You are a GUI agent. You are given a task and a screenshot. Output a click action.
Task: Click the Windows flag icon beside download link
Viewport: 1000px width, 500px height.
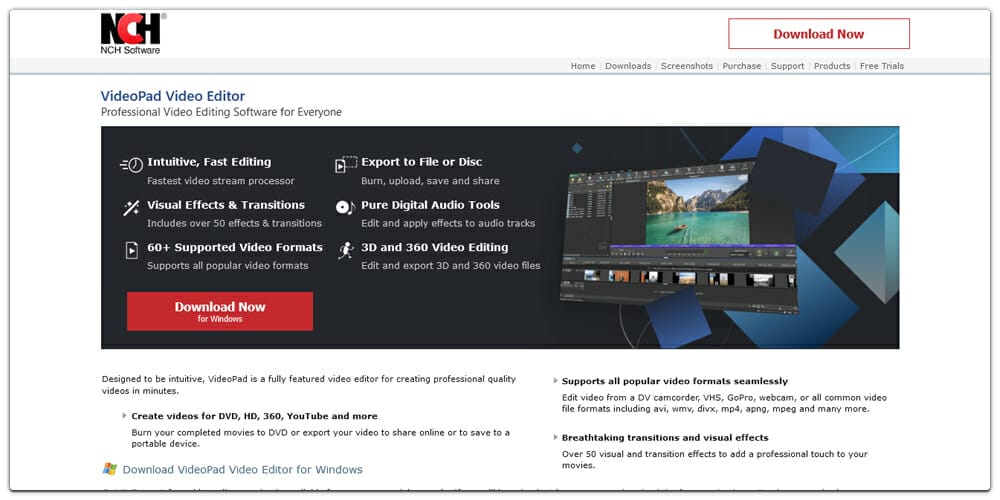tap(110, 469)
